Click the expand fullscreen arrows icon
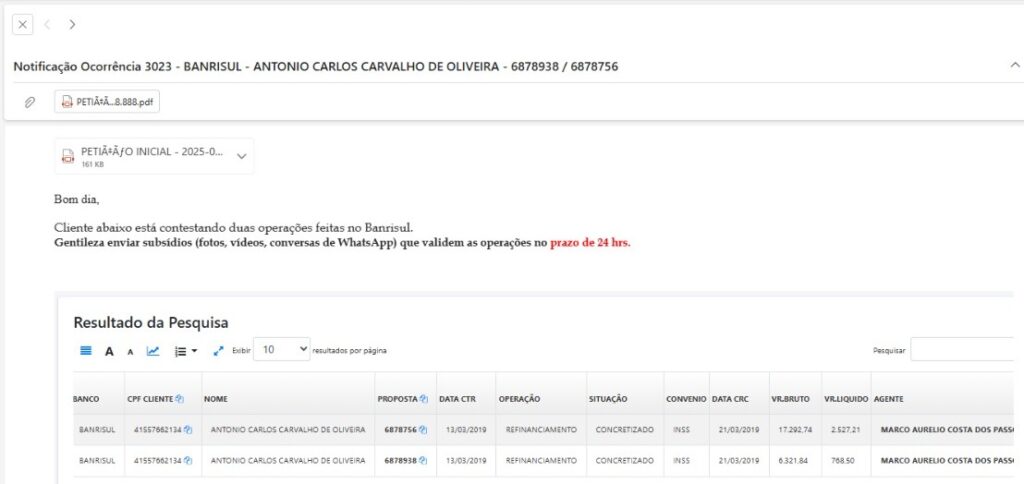Screen dimensions: 1024x484 219,351
